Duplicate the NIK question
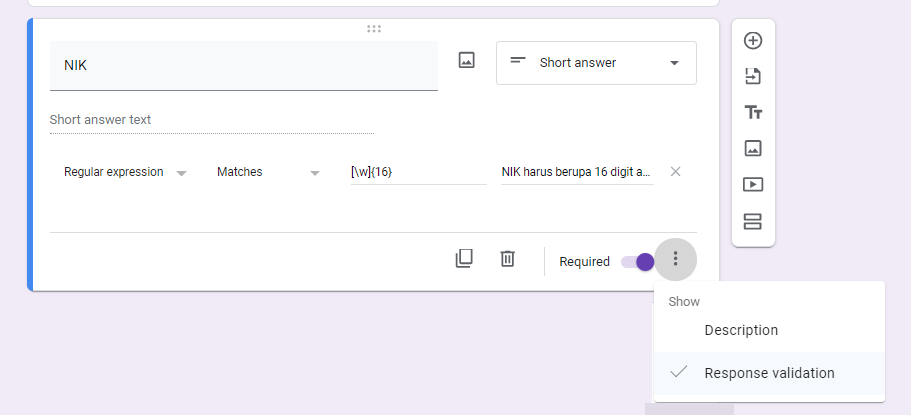This screenshot has width=911, height=415. tap(464, 259)
